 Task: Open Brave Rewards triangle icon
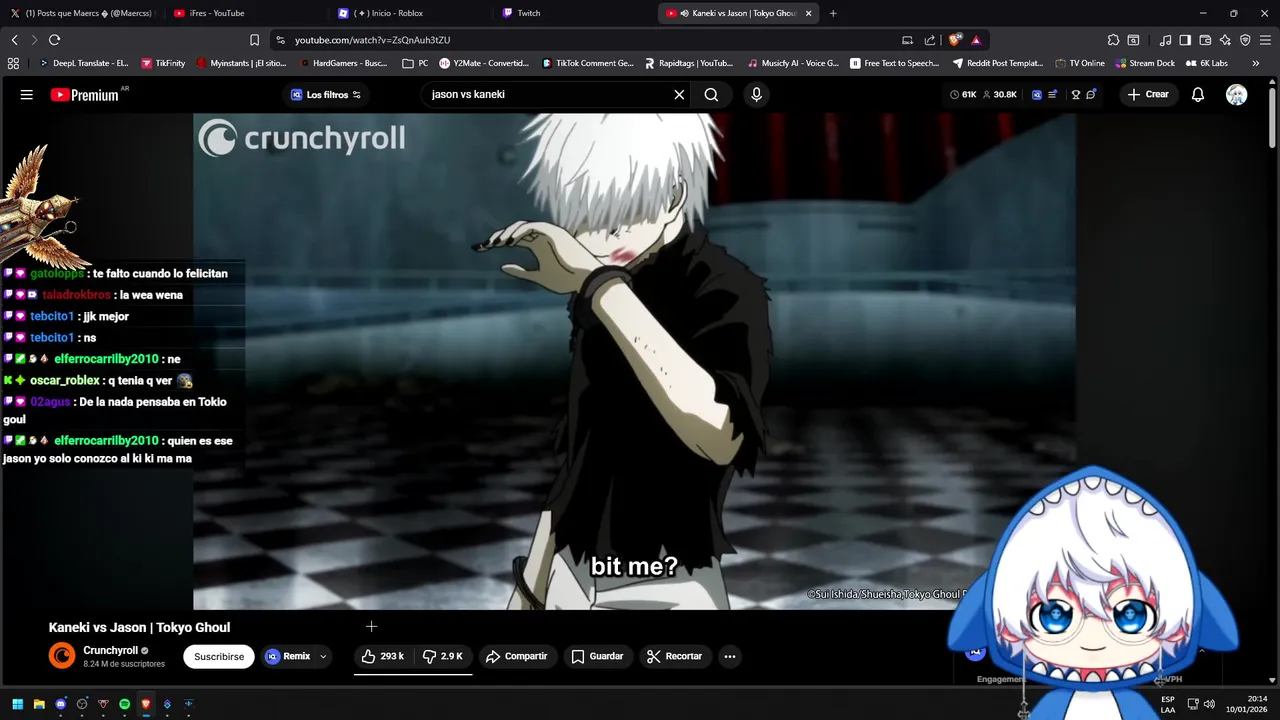pyautogui.click(x=976, y=40)
